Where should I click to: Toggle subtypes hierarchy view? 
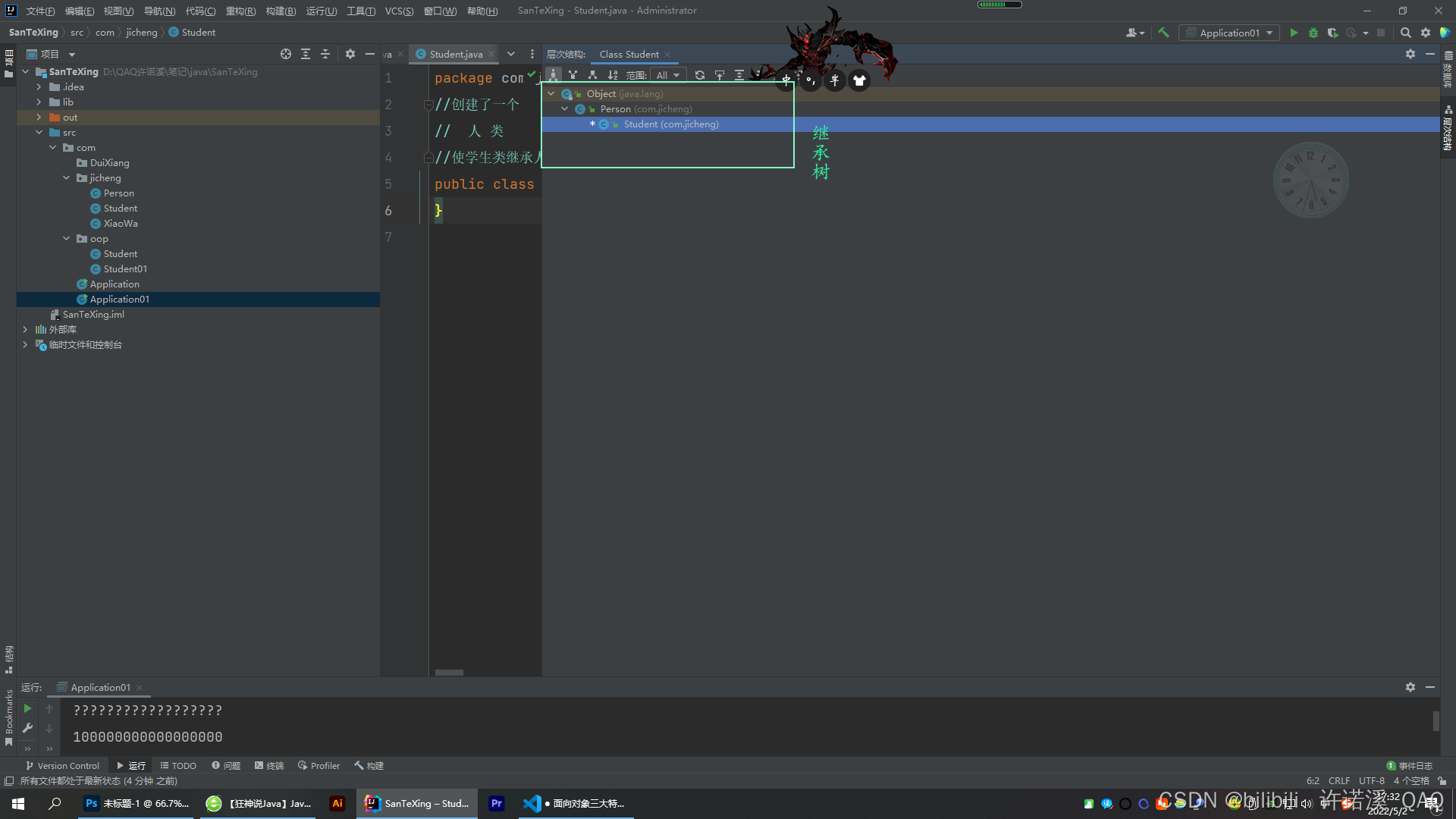[x=593, y=75]
